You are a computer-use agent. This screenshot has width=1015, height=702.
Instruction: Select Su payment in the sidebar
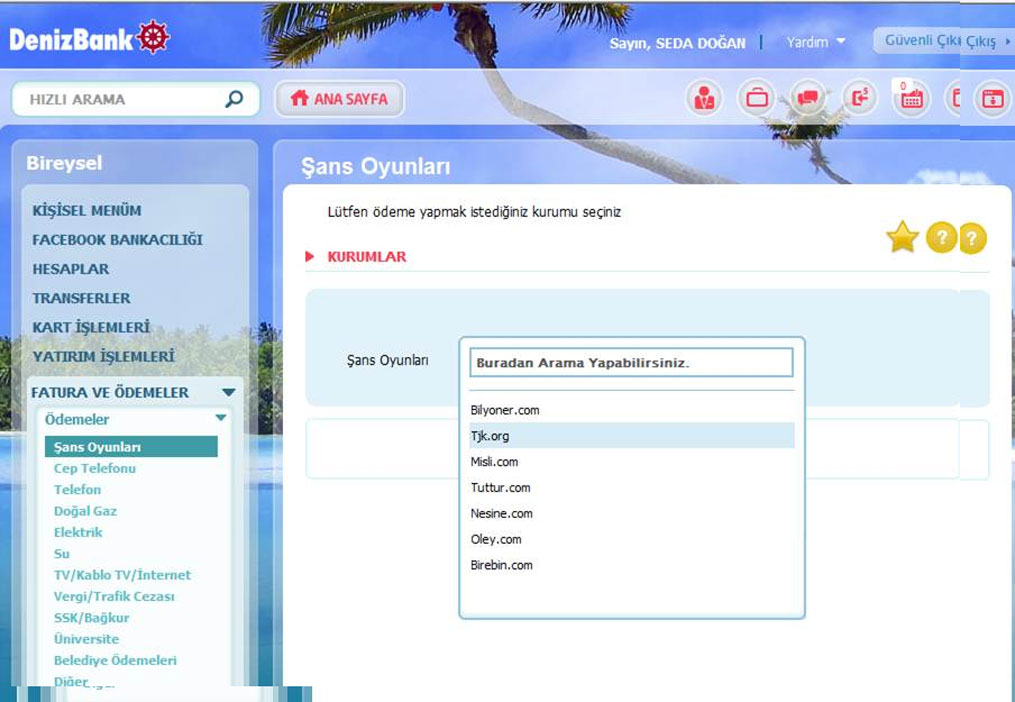(61, 554)
